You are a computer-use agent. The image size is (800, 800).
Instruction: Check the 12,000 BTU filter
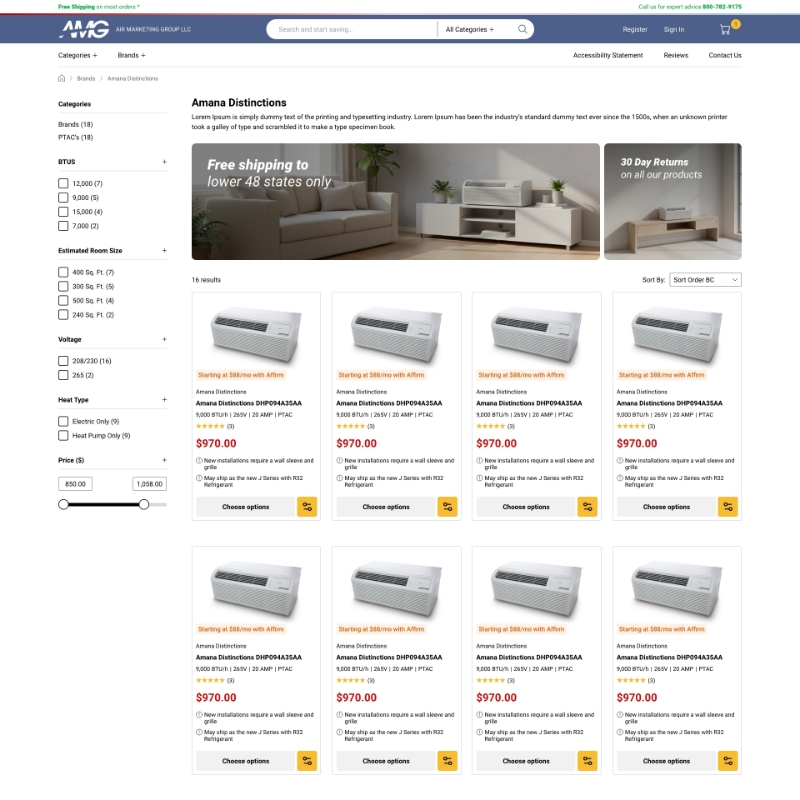(x=63, y=183)
